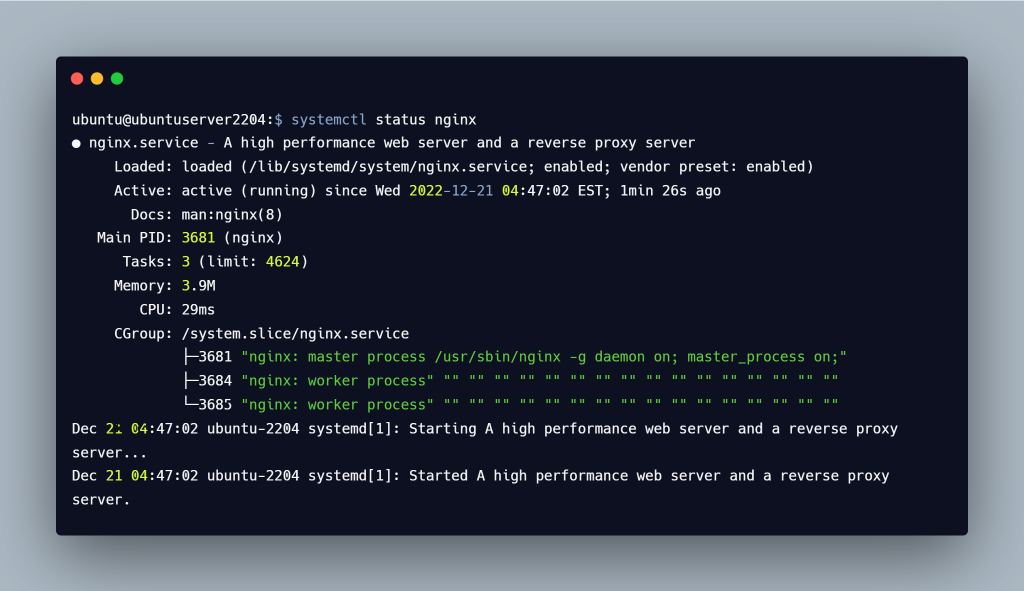Expand the Active running status line
The image size is (1024, 591).
click(400, 190)
